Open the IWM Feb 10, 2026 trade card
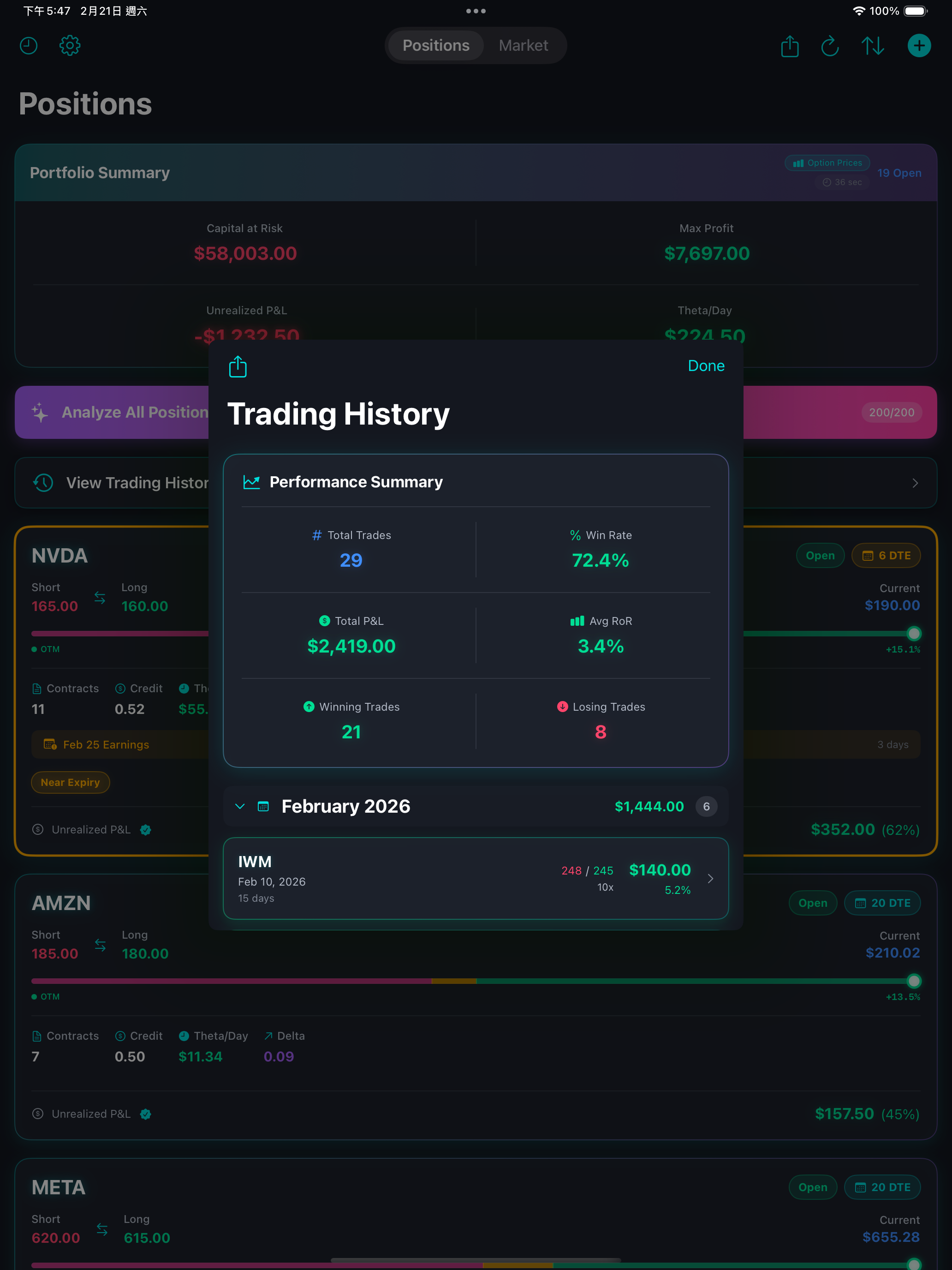This screenshot has height=1270, width=952. [x=476, y=879]
